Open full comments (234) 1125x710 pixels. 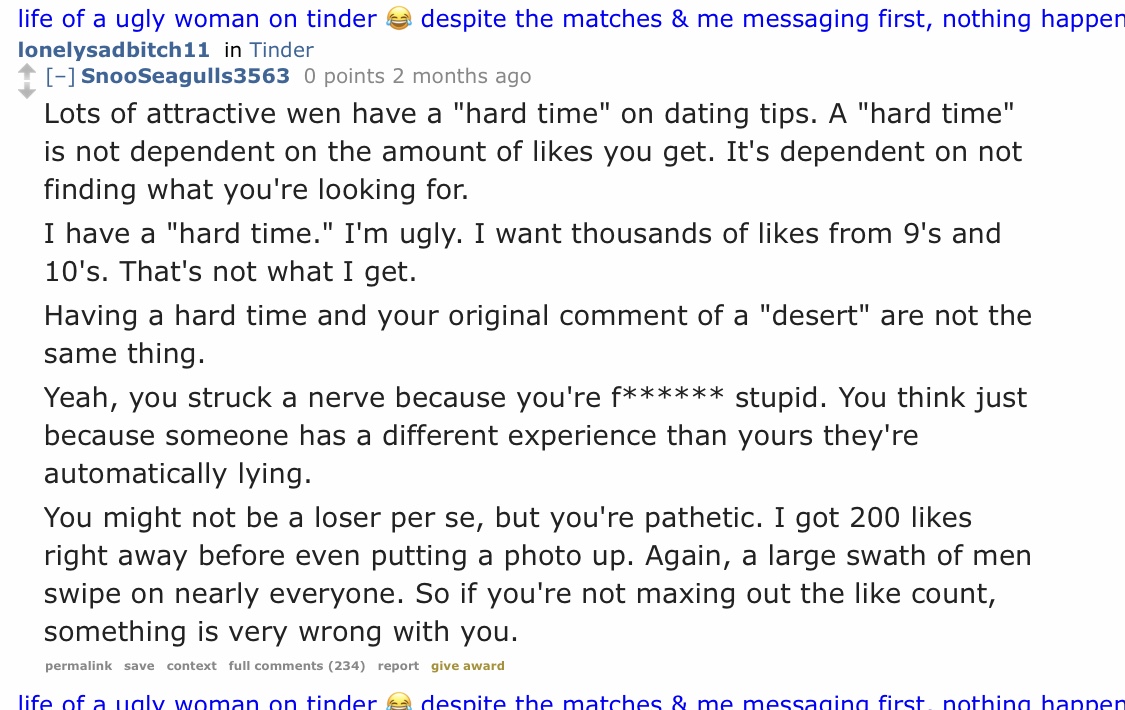[x=296, y=666]
